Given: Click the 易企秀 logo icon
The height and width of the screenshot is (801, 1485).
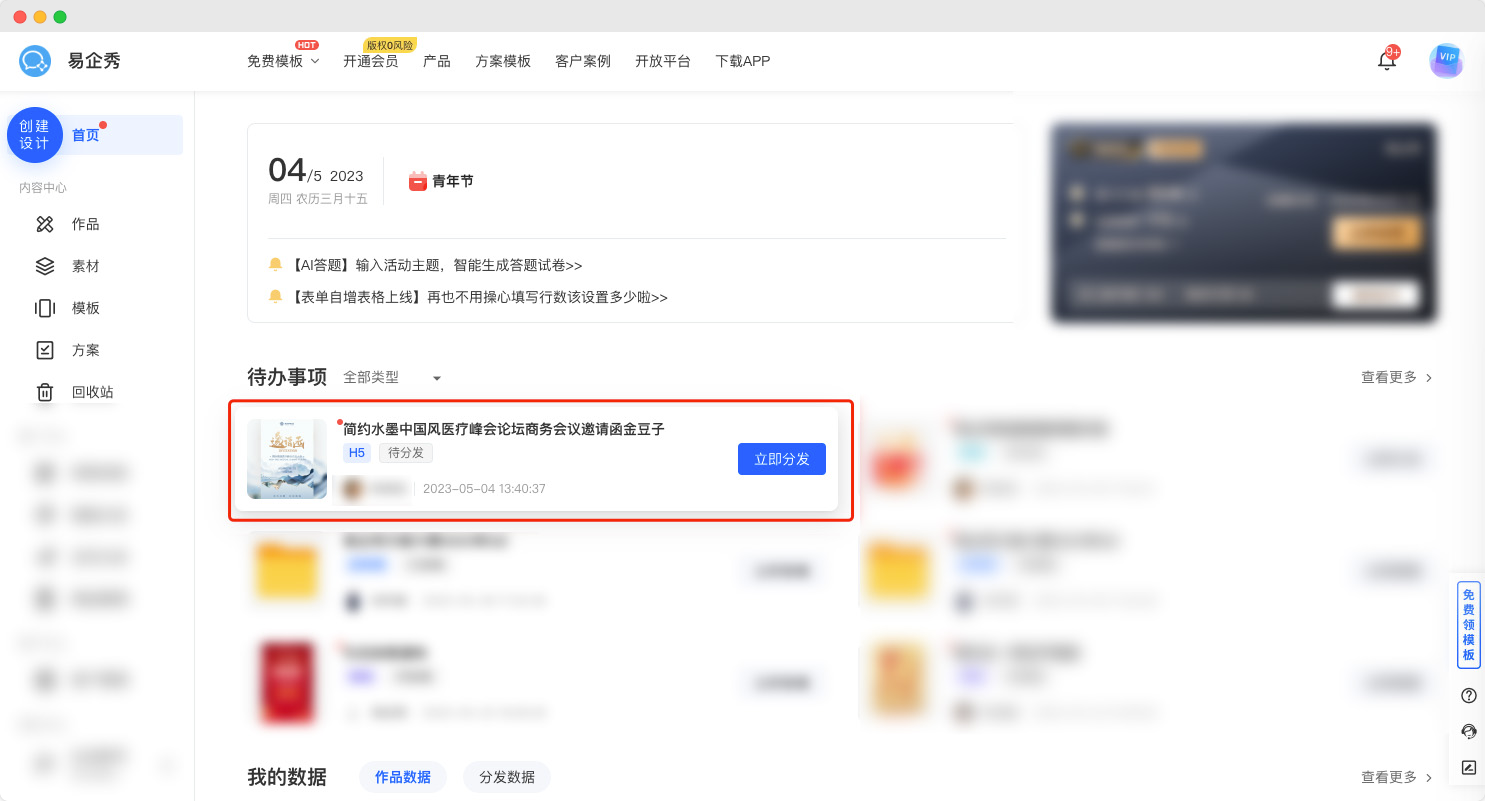Looking at the screenshot, I should pyautogui.click(x=35, y=61).
